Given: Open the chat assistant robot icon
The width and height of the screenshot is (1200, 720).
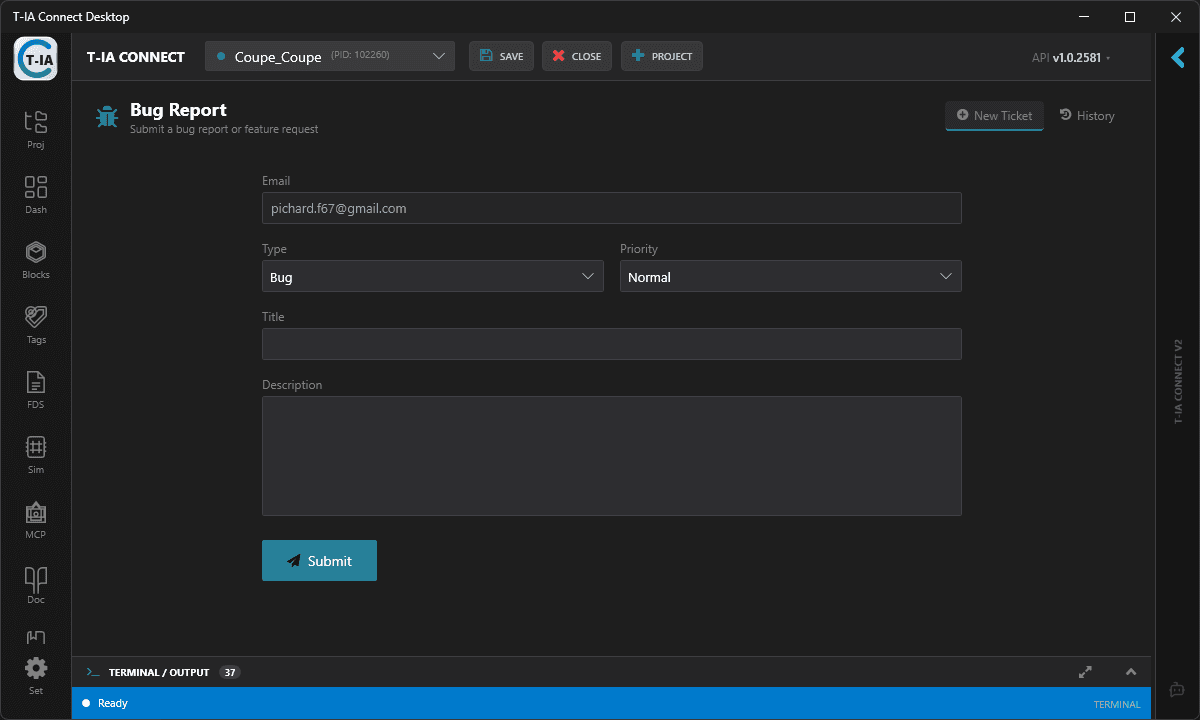Looking at the screenshot, I should [1175, 689].
